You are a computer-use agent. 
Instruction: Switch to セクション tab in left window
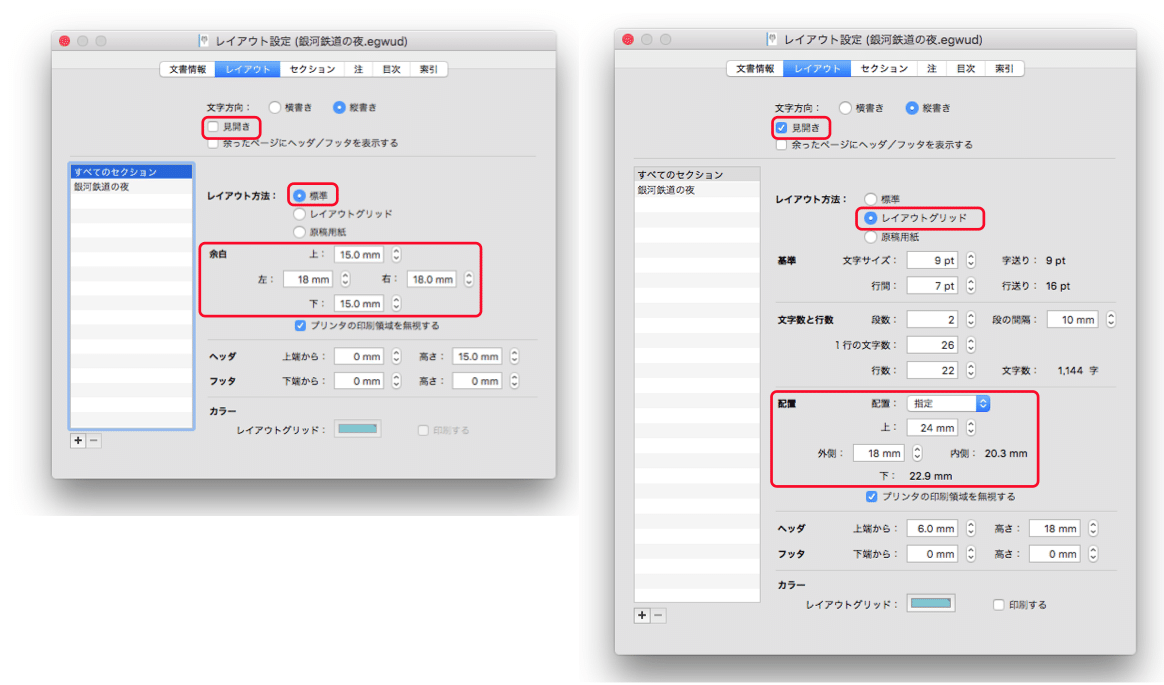click(x=312, y=69)
